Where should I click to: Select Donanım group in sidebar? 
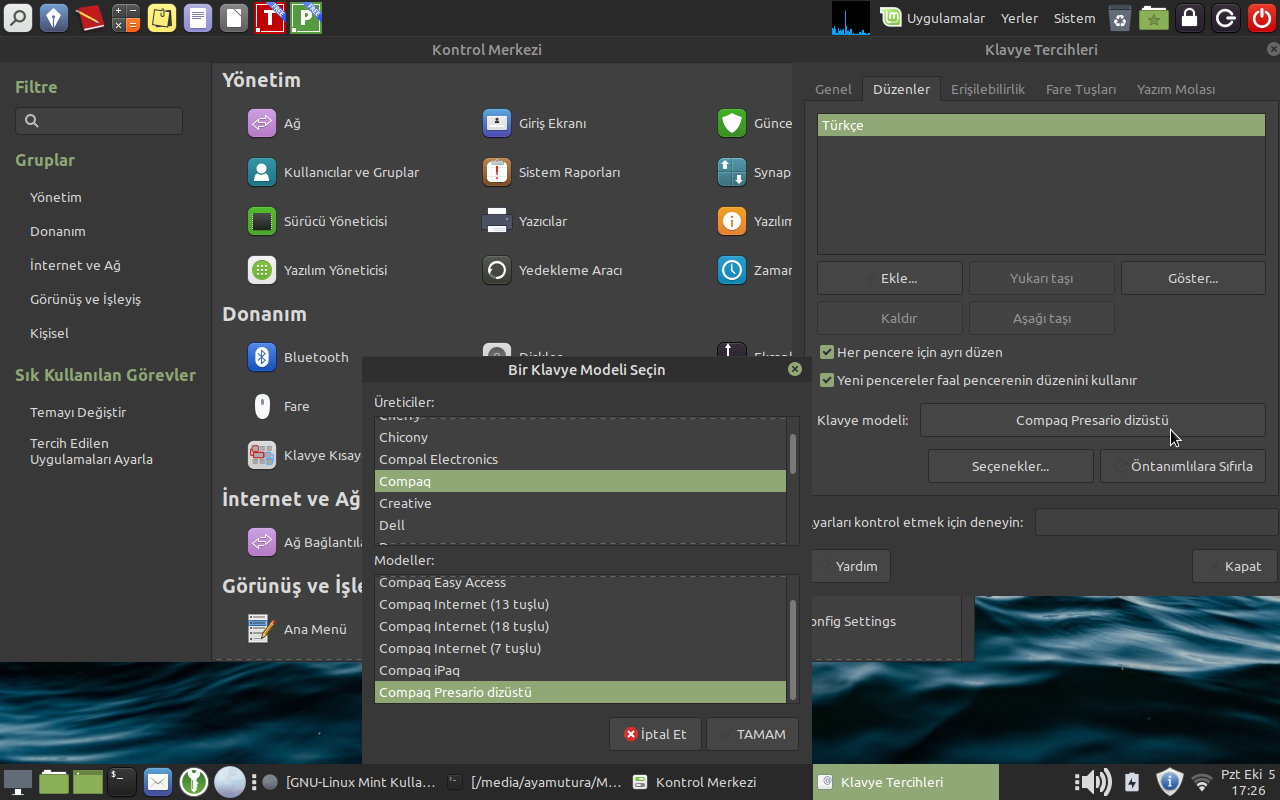click(58, 231)
